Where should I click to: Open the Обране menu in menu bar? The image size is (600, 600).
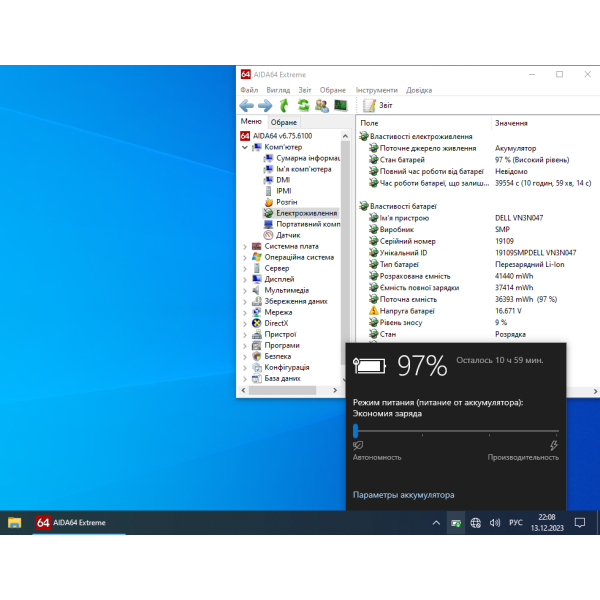click(x=333, y=90)
